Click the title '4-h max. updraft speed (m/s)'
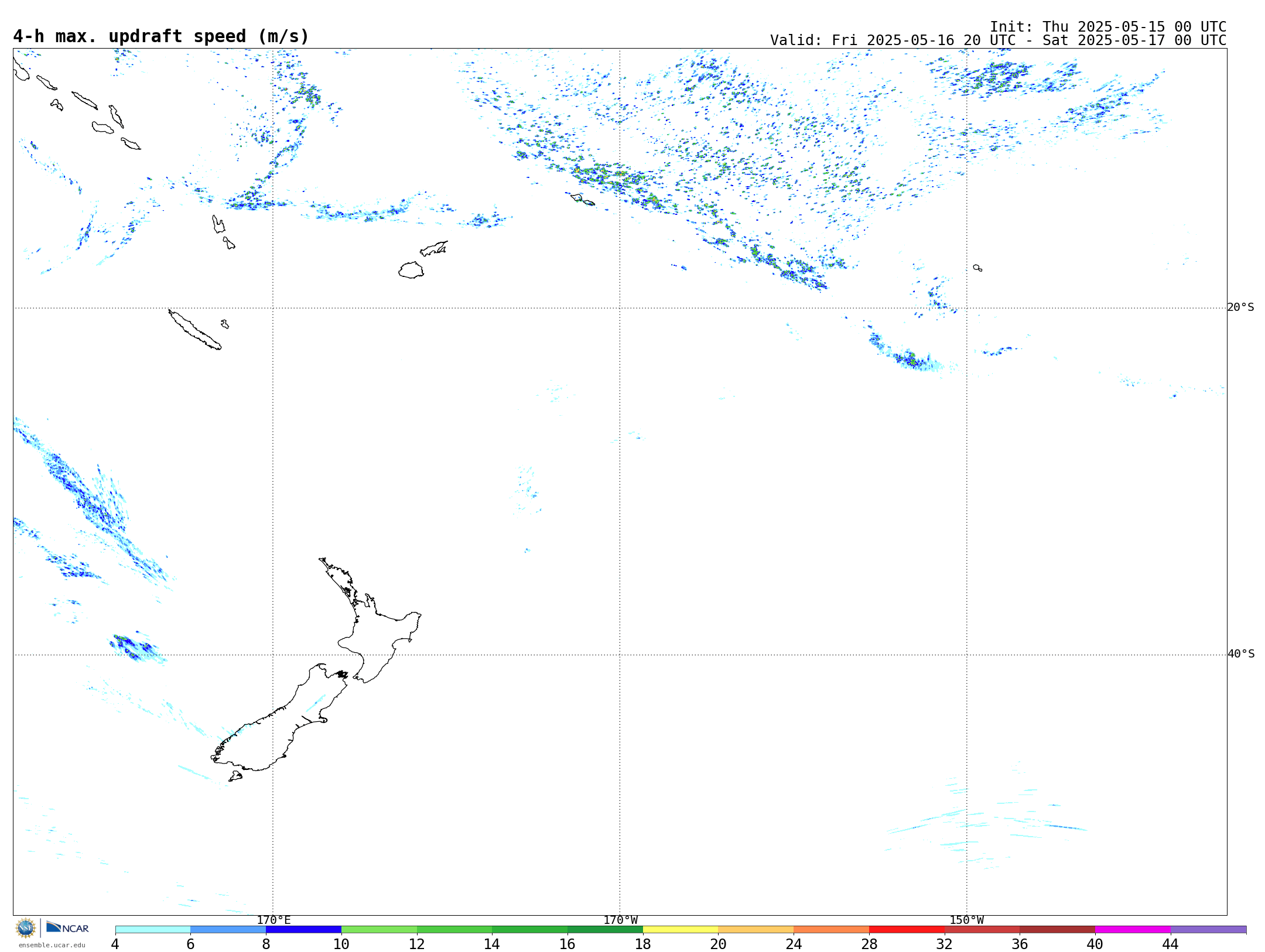 161,36
